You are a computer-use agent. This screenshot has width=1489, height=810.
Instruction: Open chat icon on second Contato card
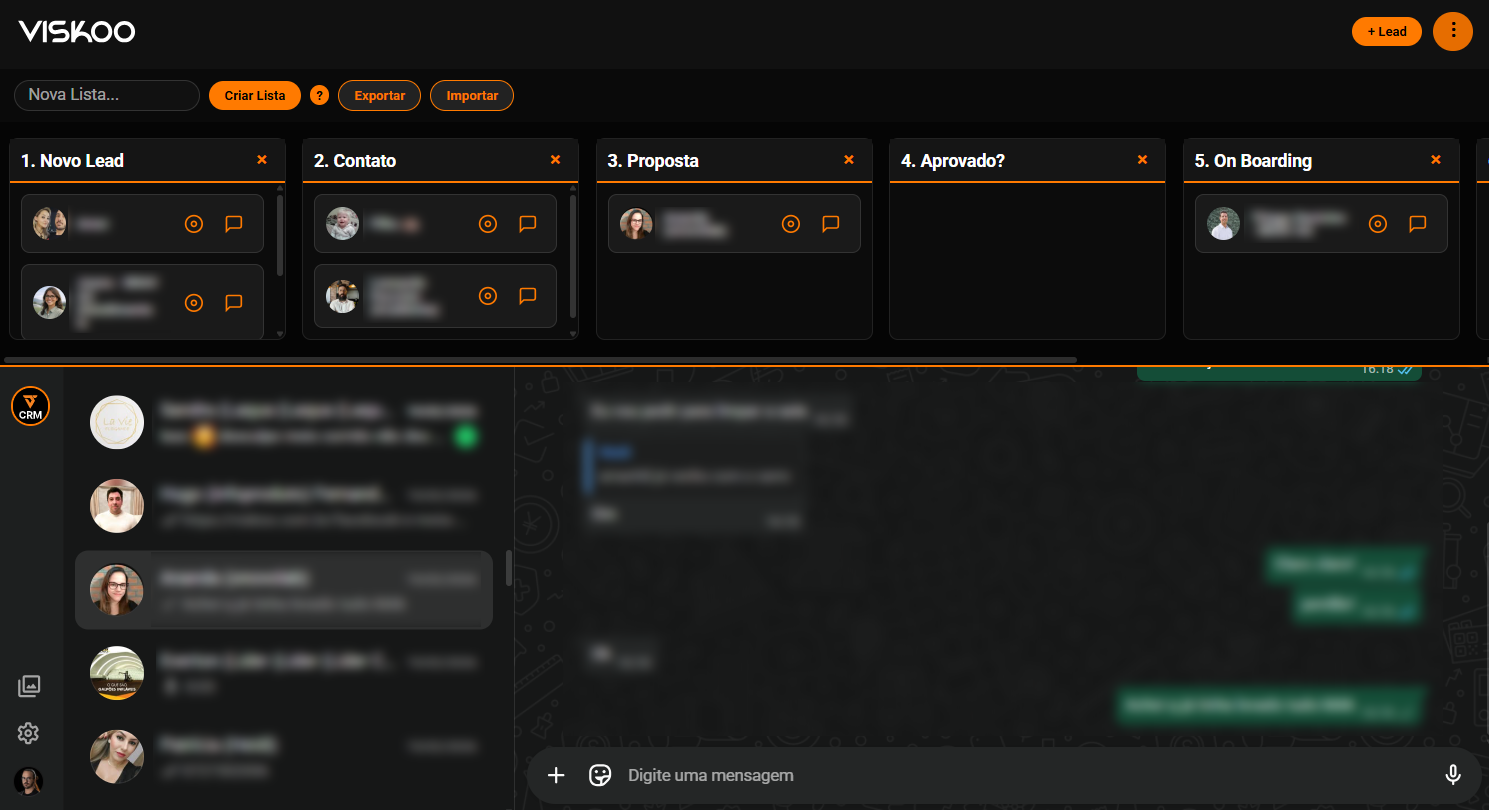(528, 296)
